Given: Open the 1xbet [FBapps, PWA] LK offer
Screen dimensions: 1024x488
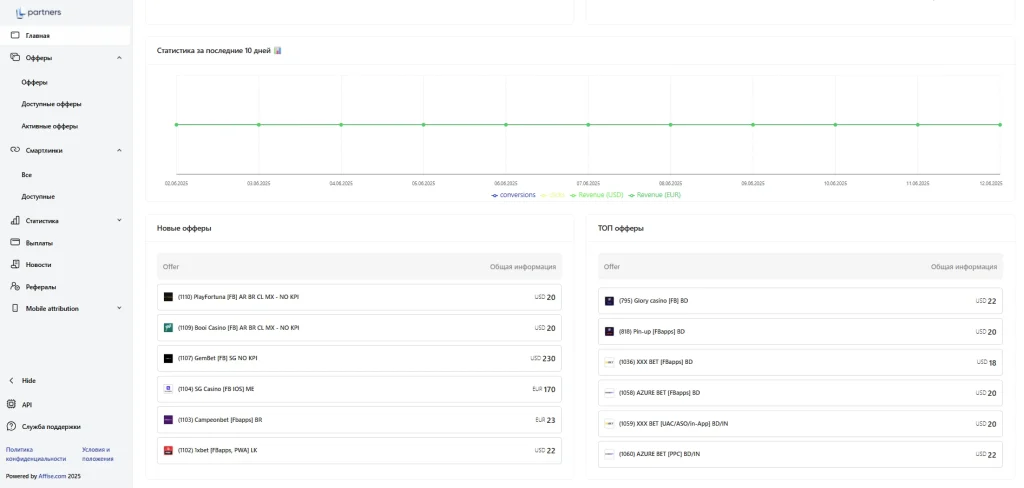Looking at the screenshot, I should [359, 450].
